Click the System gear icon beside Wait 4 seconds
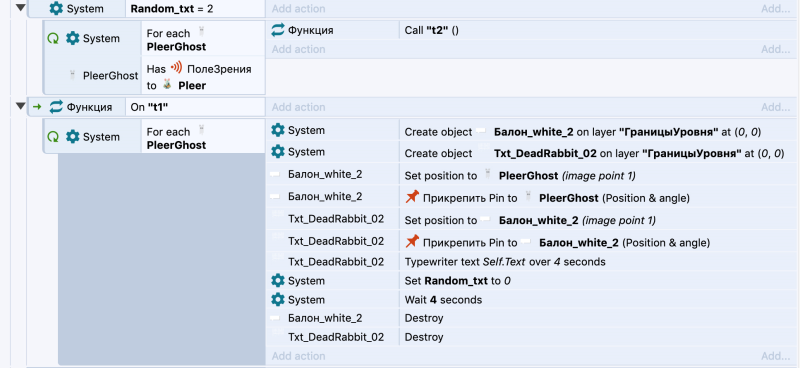The width and height of the screenshot is (800, 368). [x=278, y=300]
